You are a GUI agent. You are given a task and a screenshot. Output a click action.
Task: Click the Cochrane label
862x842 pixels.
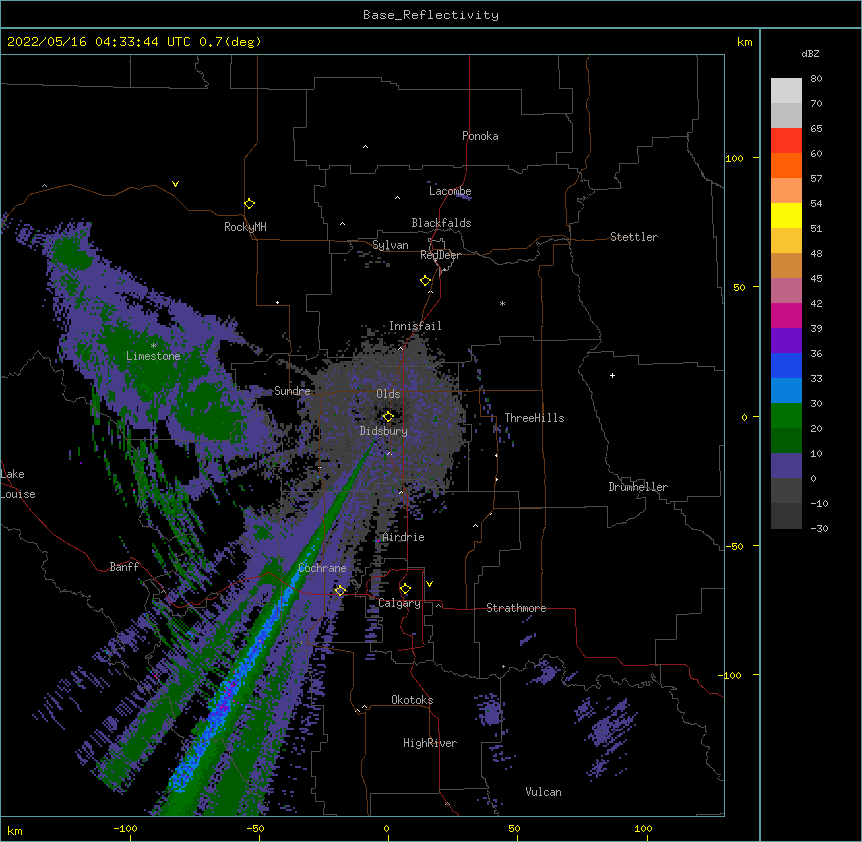(322, 568)
